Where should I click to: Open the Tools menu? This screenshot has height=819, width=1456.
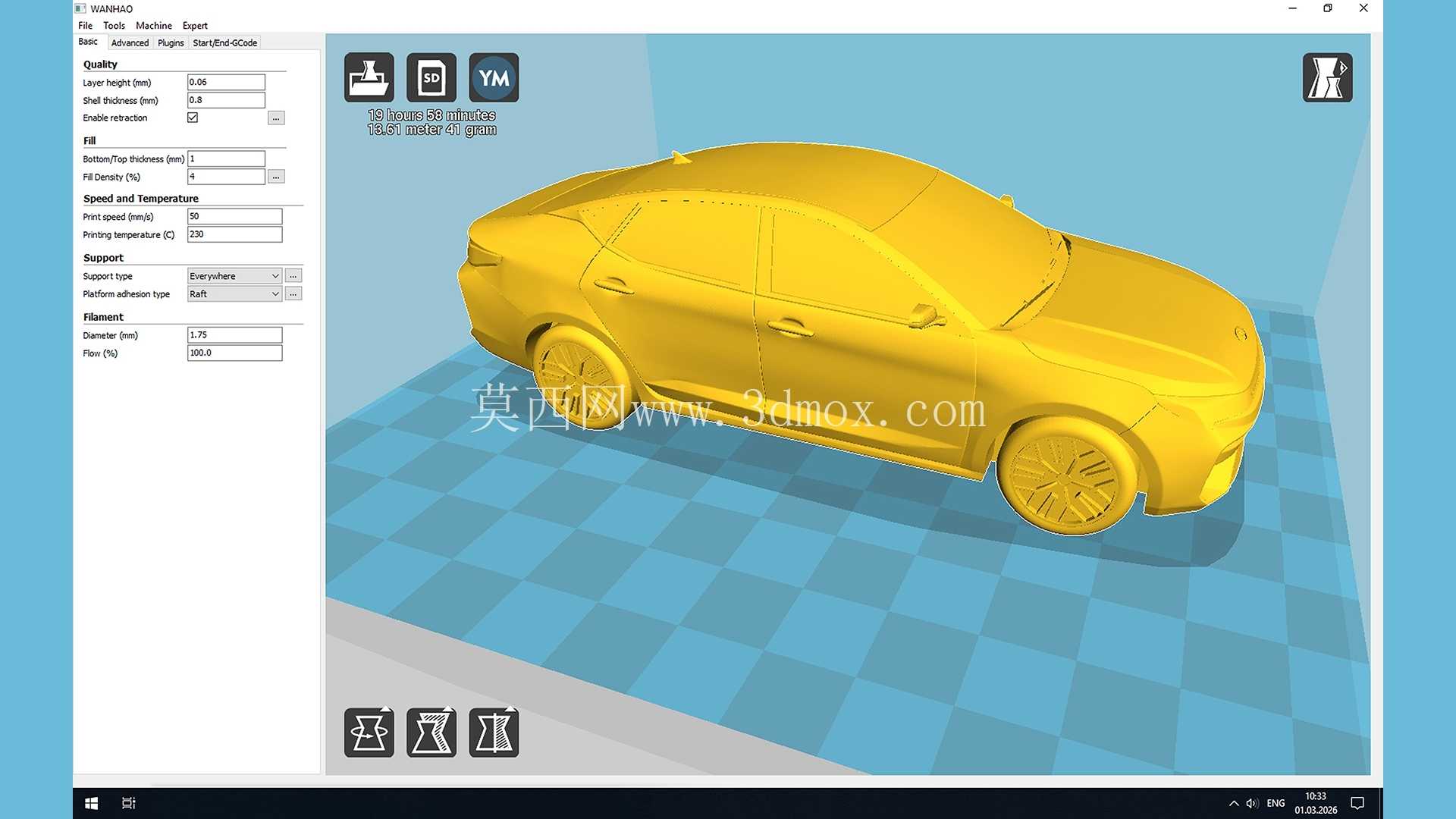(x=115, y=25)
